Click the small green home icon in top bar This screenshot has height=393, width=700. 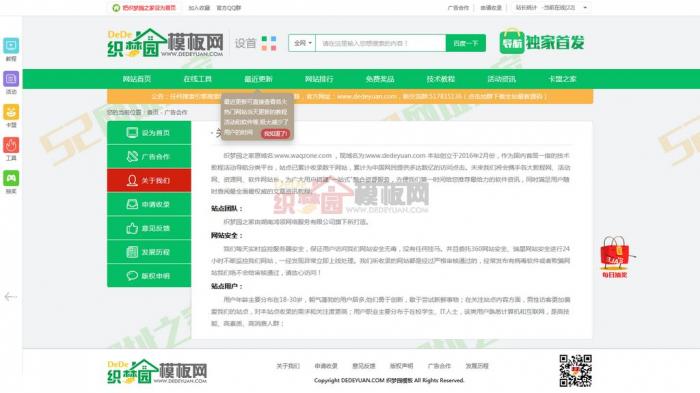[x=116, y=8]
